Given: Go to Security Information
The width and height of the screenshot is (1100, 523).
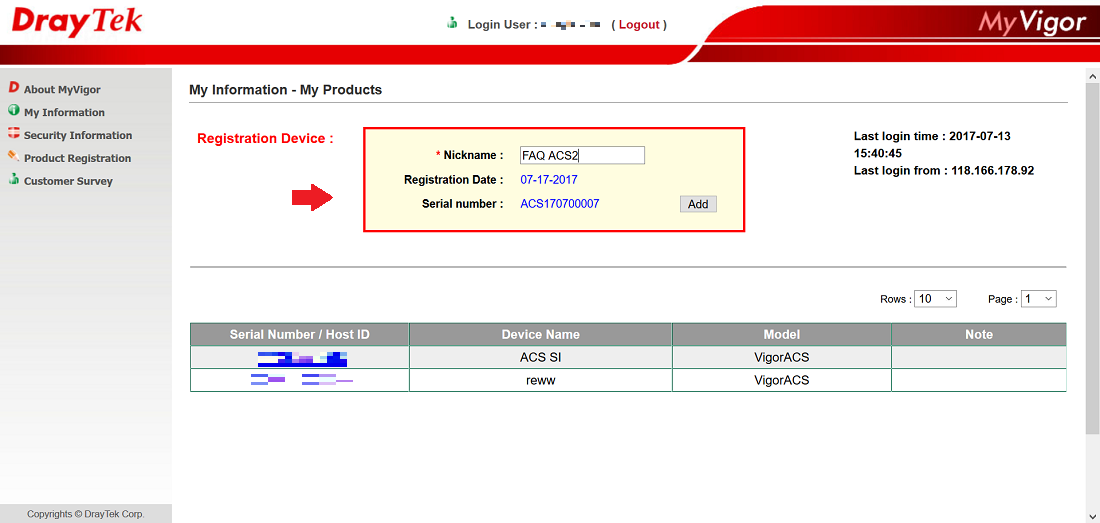Looking at the screenshot, I should click(x=78, y=135).
